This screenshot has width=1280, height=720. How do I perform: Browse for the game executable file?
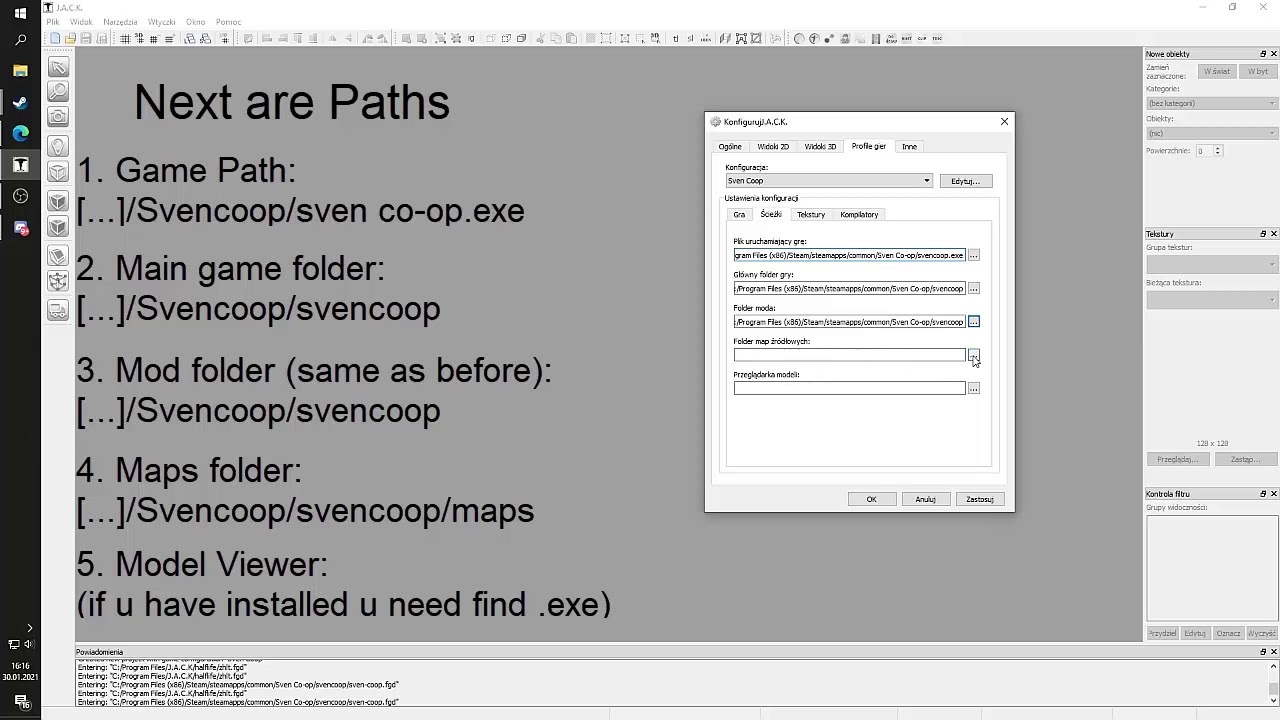point(973,255)
